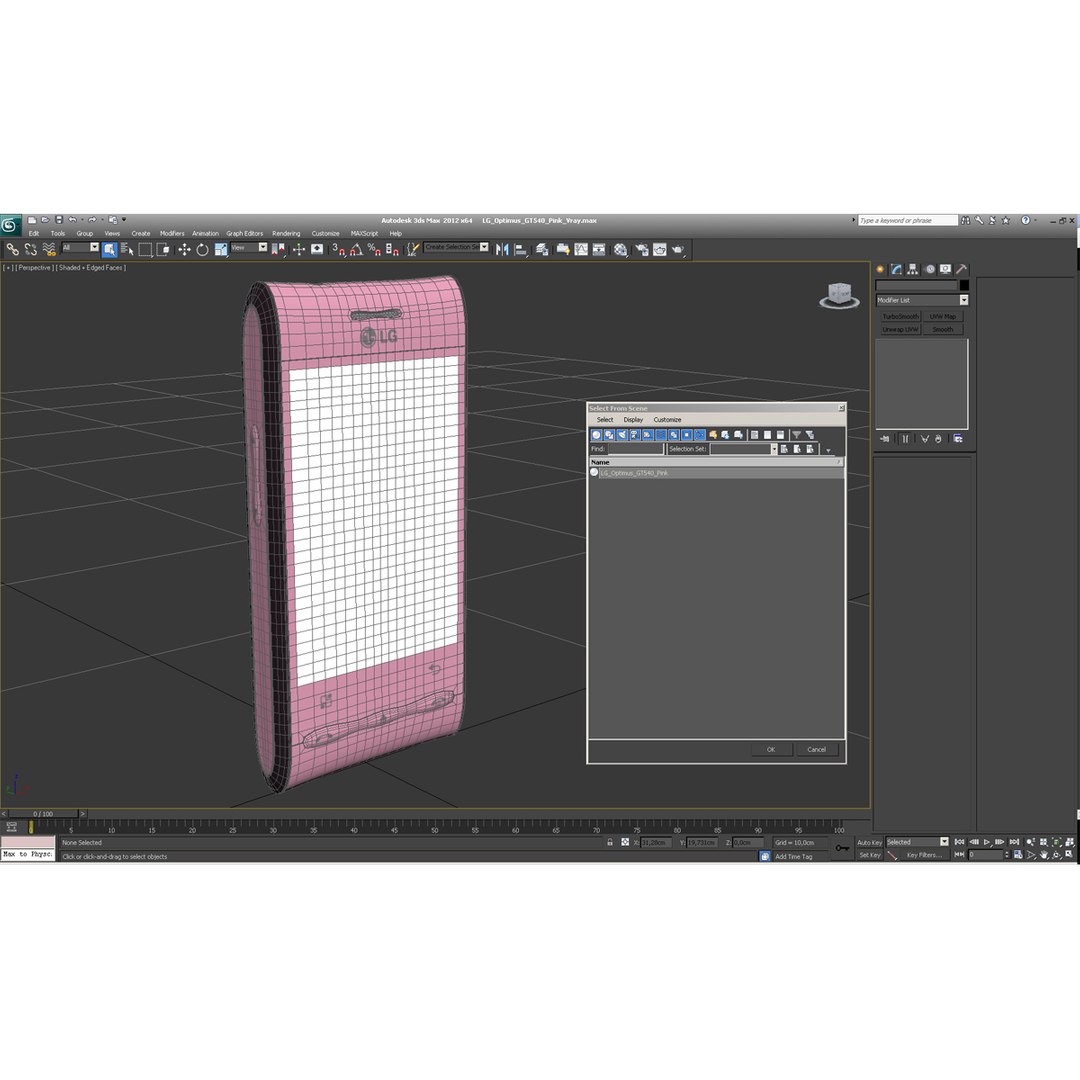The width and height of the screenshot is (1080, 1080).
Task: Open the Modify command panel tab
Action: [x=896, y=269]
